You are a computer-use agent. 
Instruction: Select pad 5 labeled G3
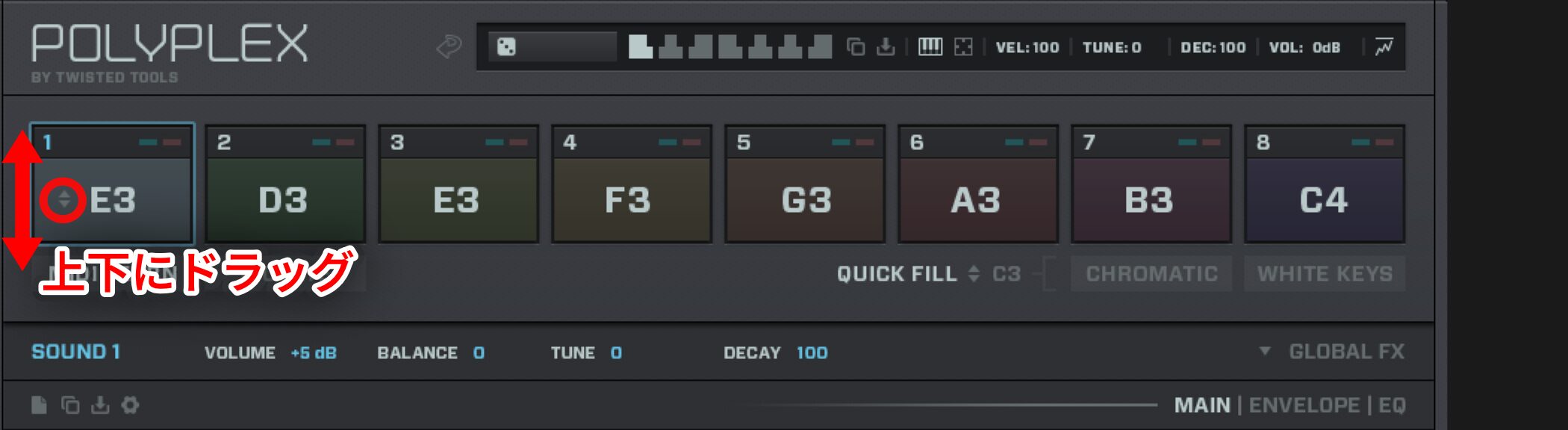pos(805,184)
